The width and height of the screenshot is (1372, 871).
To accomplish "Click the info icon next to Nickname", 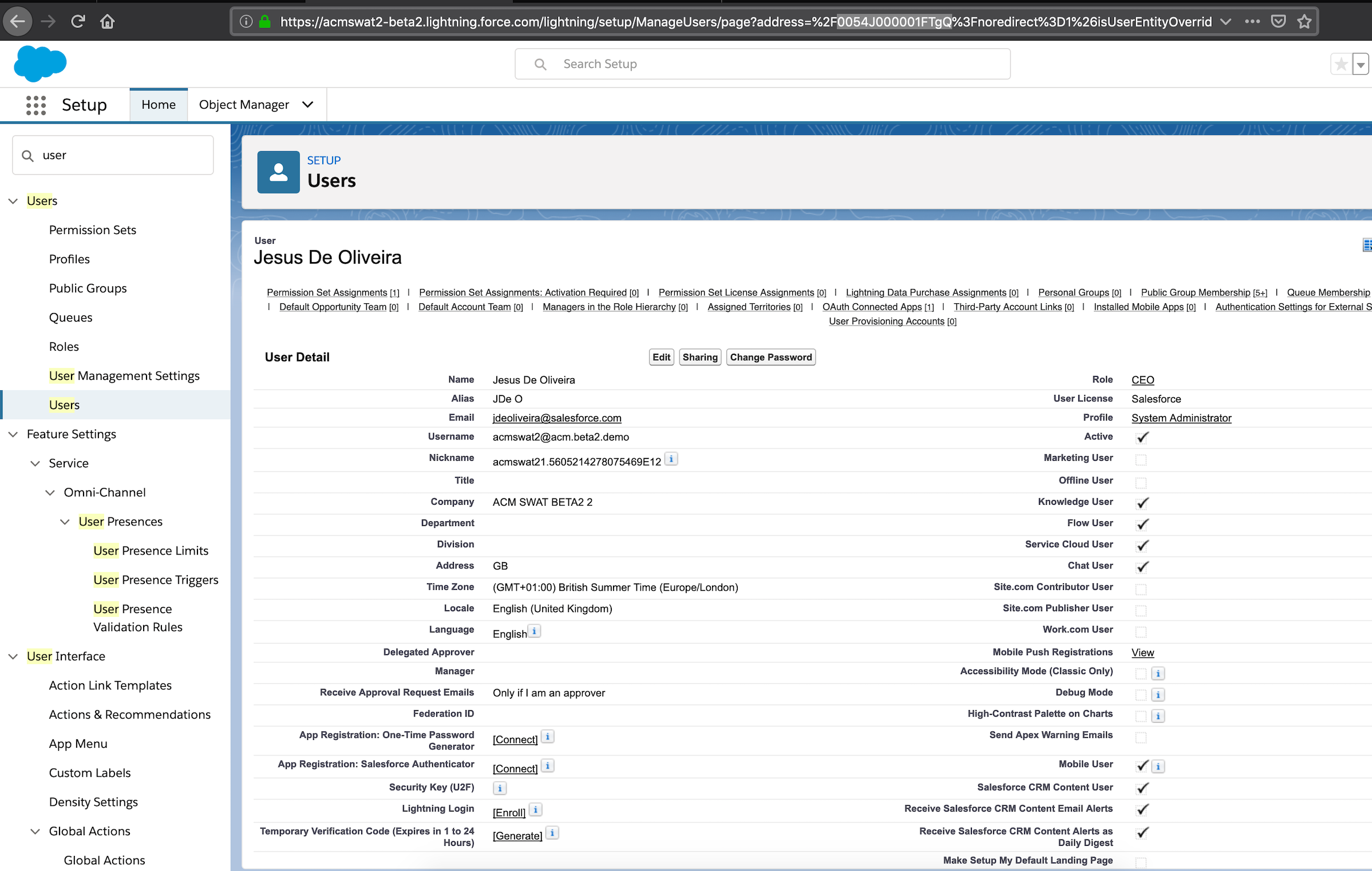I will pos(671,459).
